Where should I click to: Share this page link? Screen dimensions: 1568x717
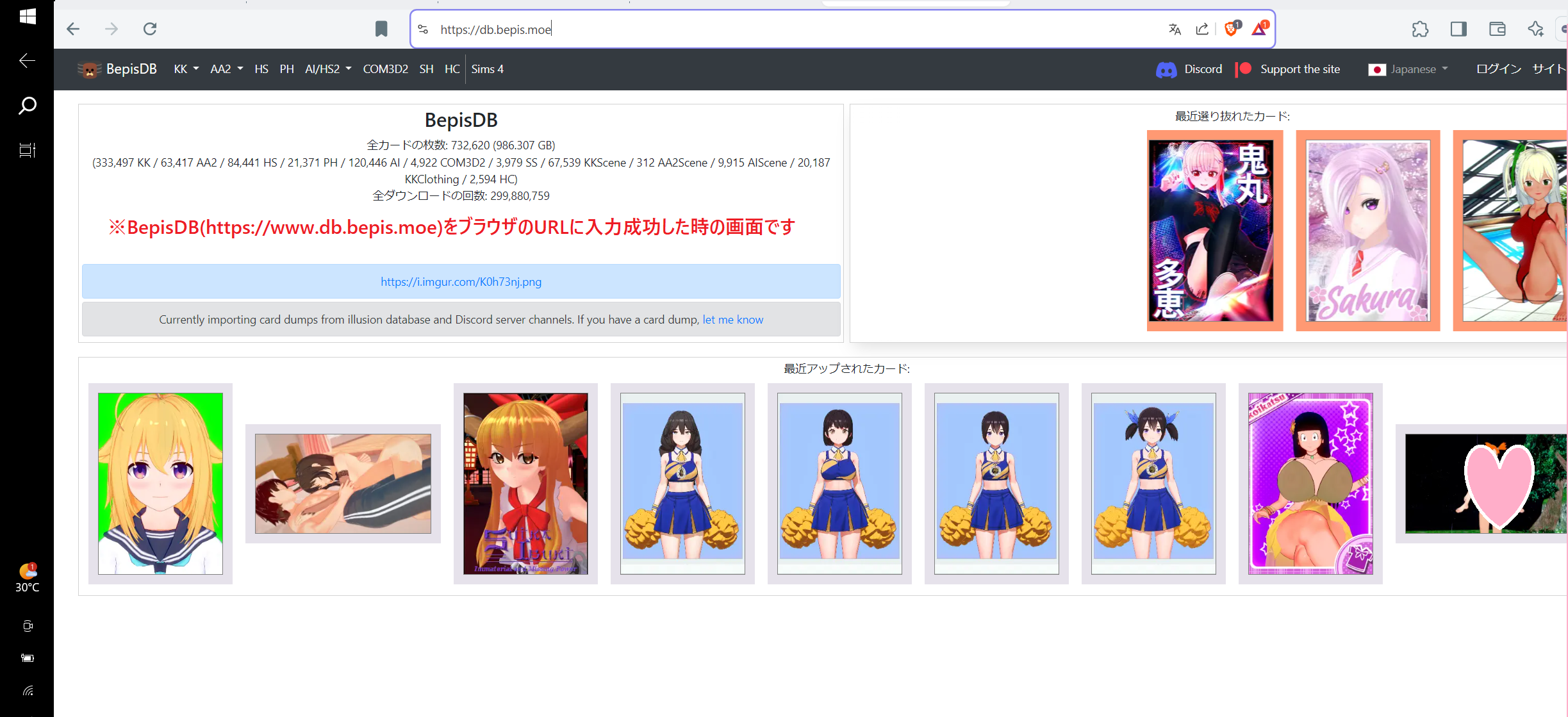click(x=1202, y=29)
